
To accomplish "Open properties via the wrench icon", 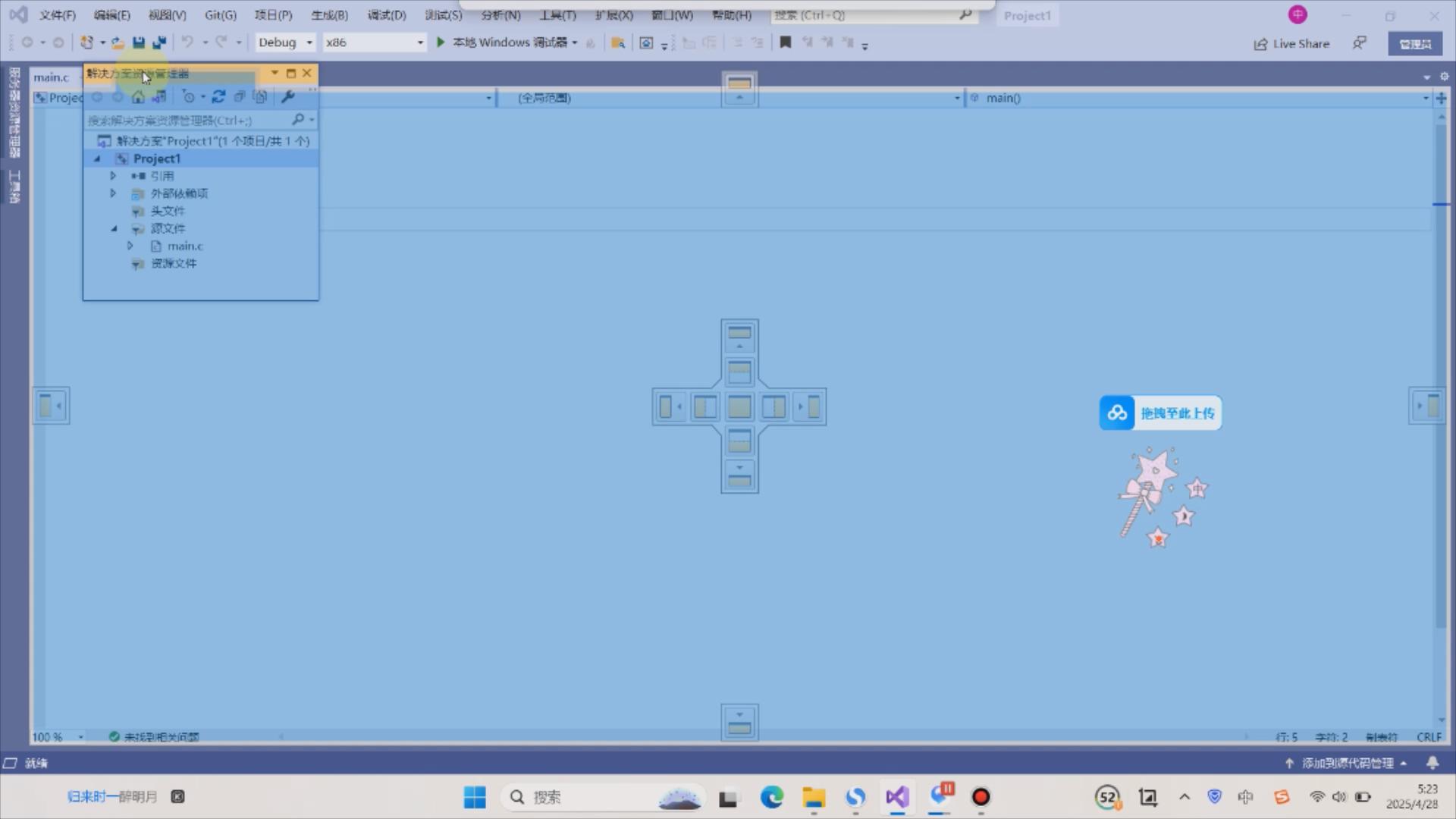I will (x=287, y=97).
